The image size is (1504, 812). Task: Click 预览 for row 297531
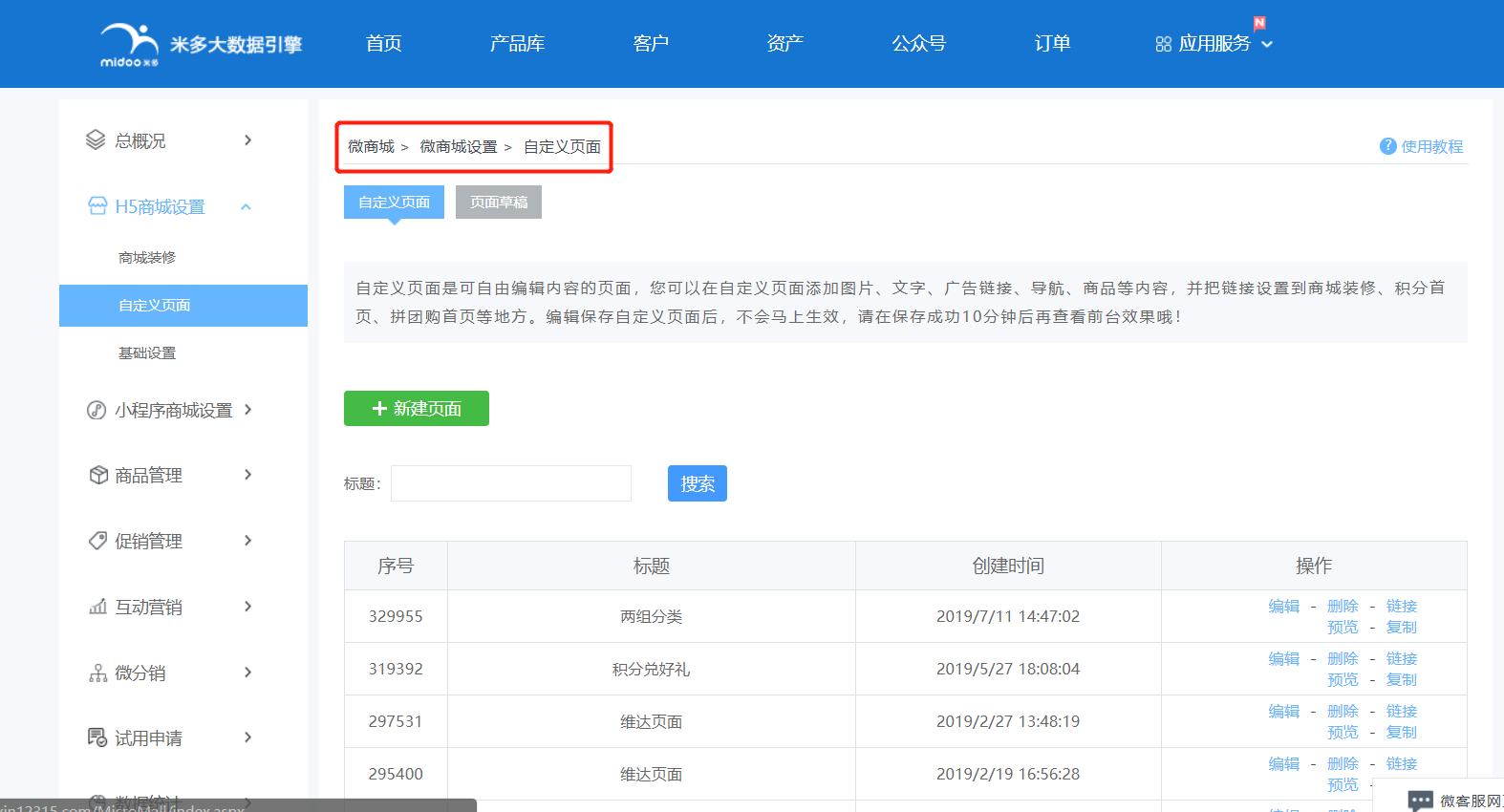click(1343, 732)
